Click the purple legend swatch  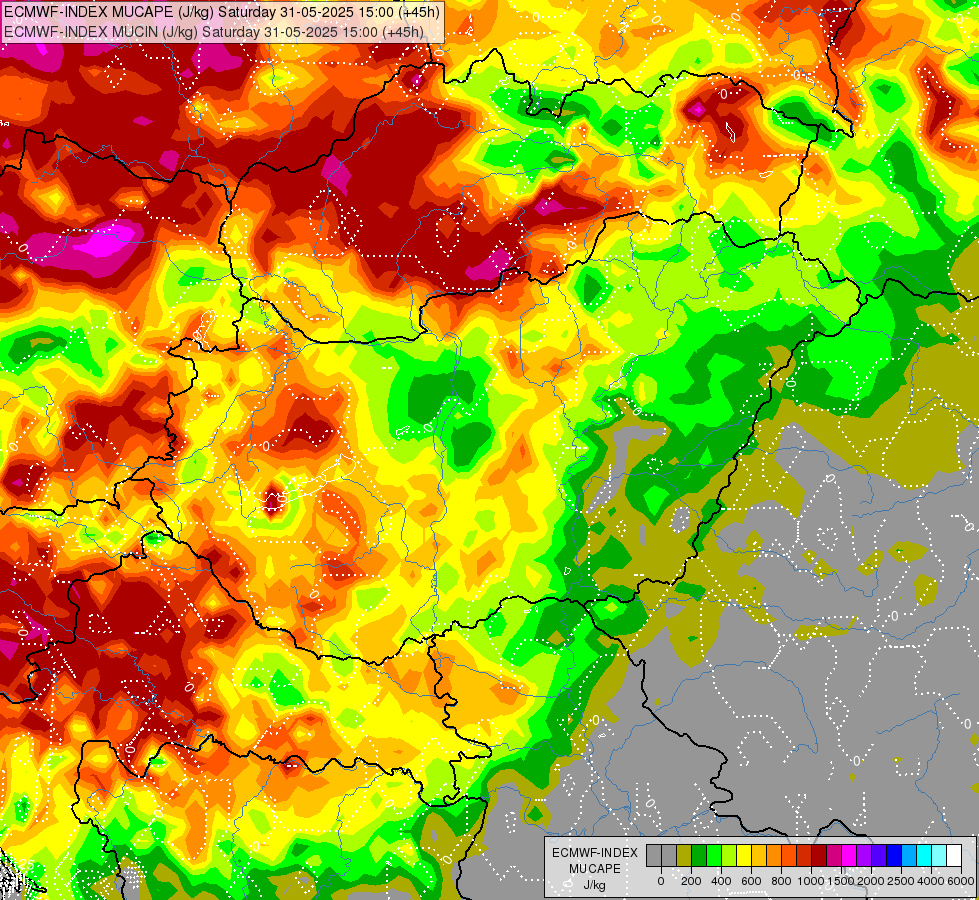tap(865, 856)
